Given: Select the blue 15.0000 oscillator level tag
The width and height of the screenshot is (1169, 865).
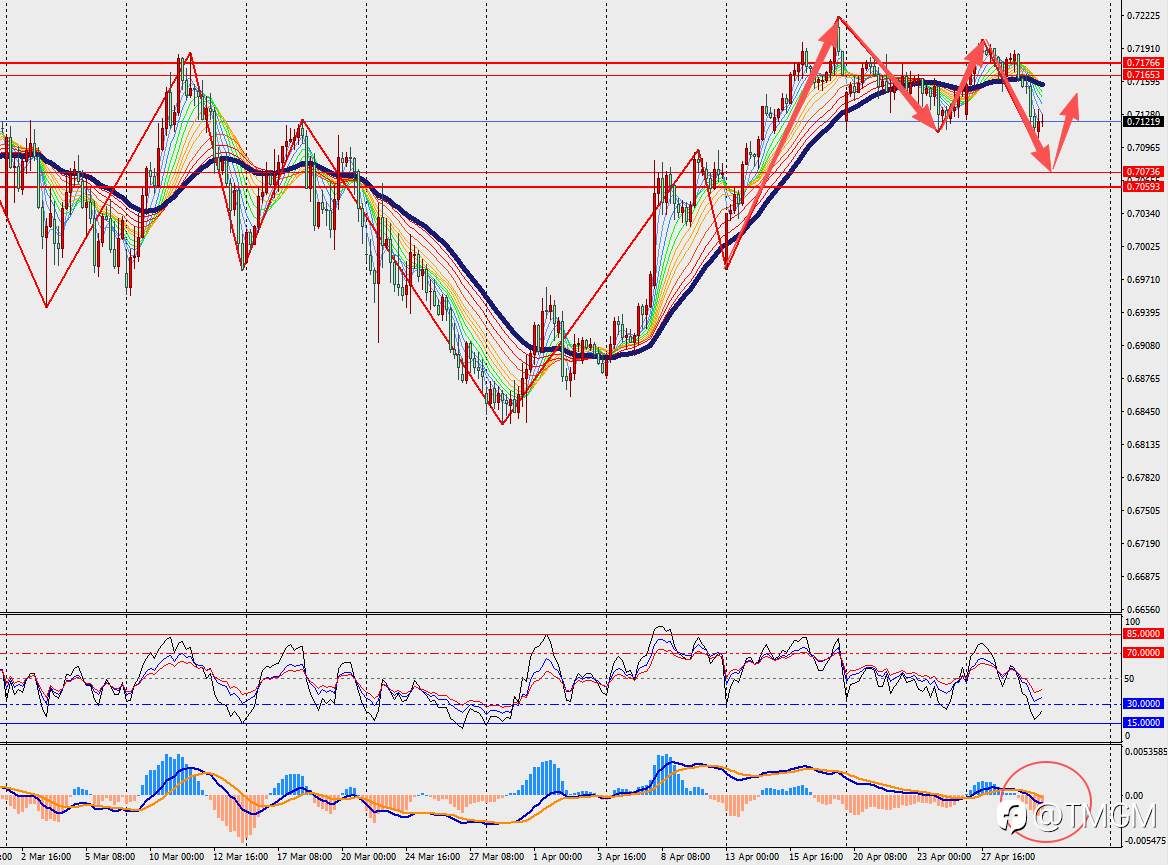Looking at the screenshot, I should [x=1143, y=723].
